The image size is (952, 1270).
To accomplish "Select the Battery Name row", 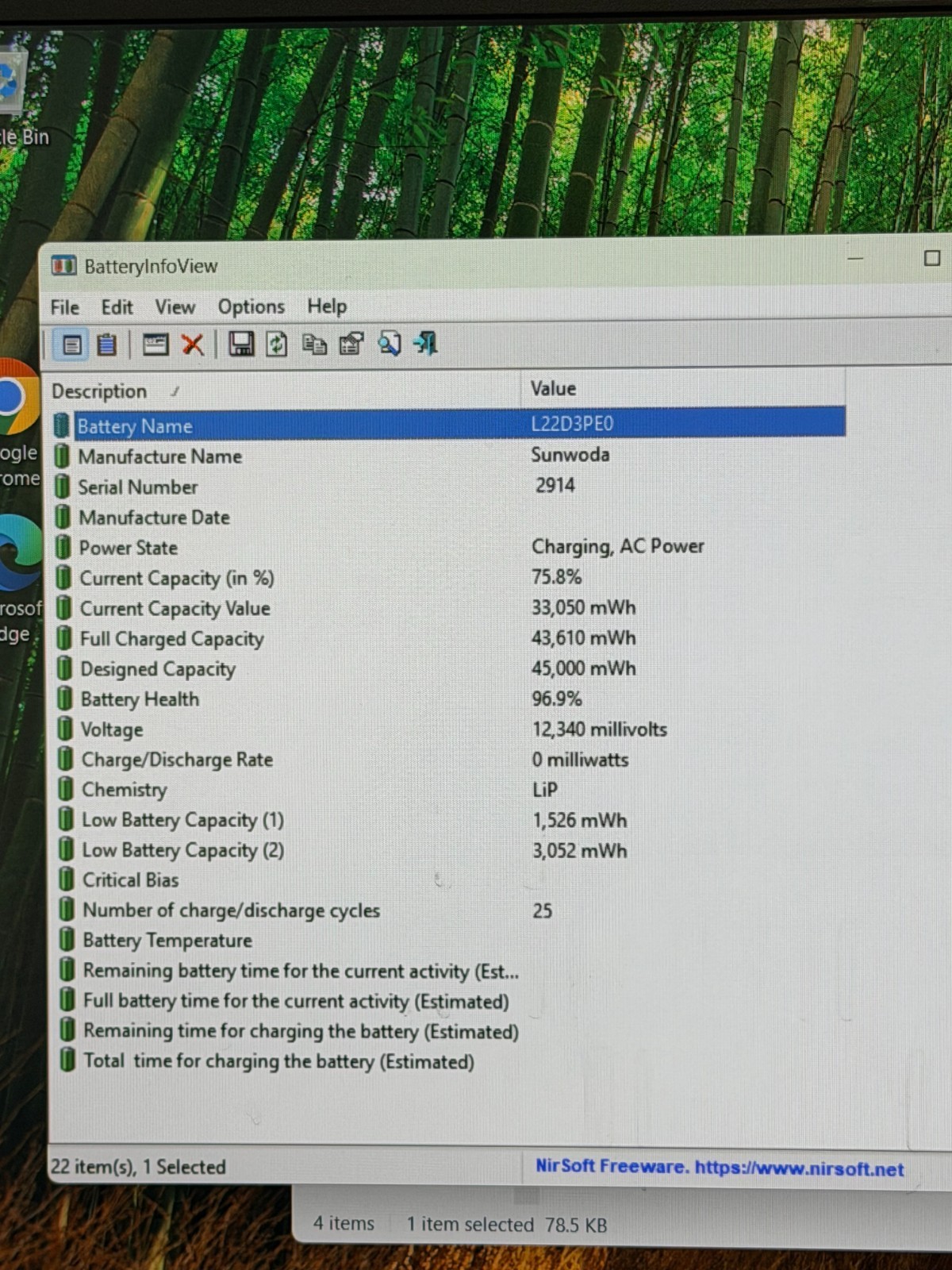I will pyautogui.click(x=449, y=425).
